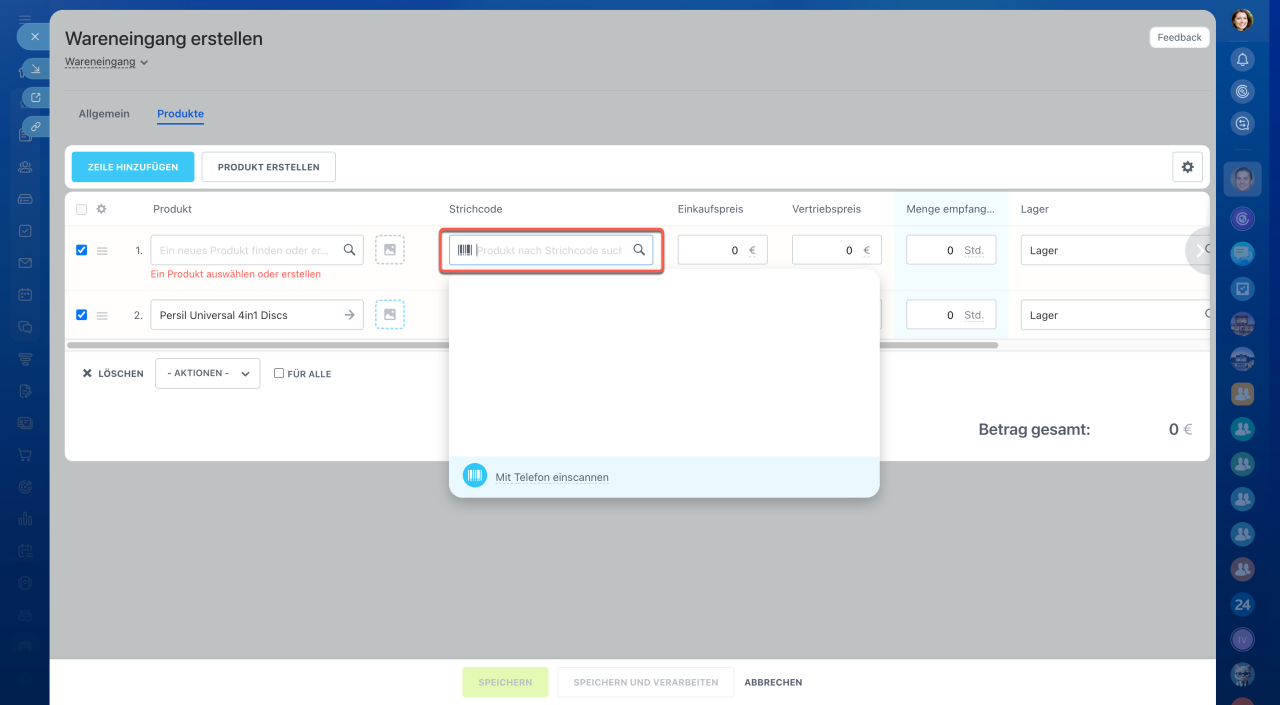Focus the Strichcode barcode search input
Screen dimensions: 1280x705
(x=550, y=250)
